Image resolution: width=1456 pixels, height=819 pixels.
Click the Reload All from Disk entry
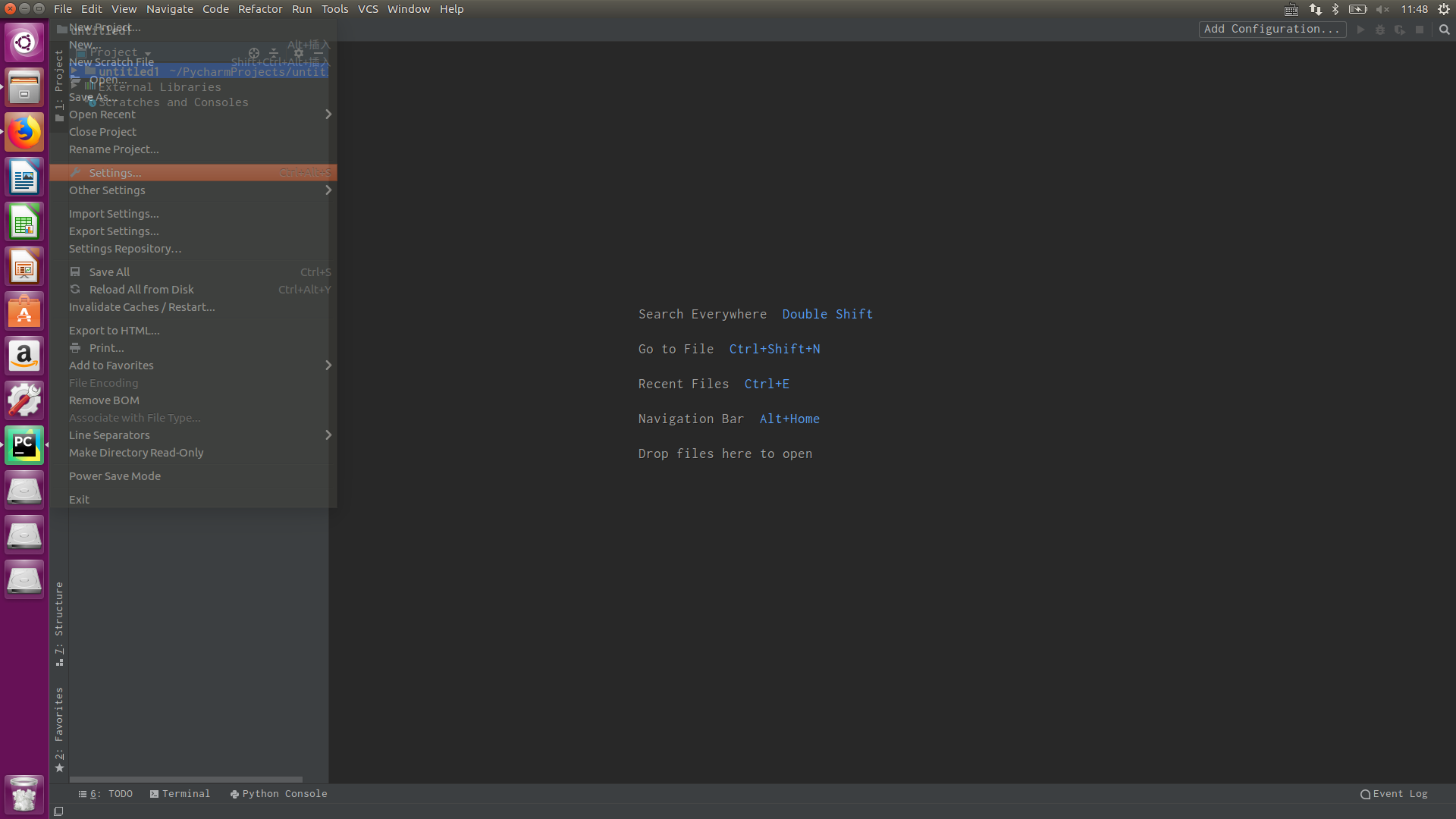click(x=141, y=290)
